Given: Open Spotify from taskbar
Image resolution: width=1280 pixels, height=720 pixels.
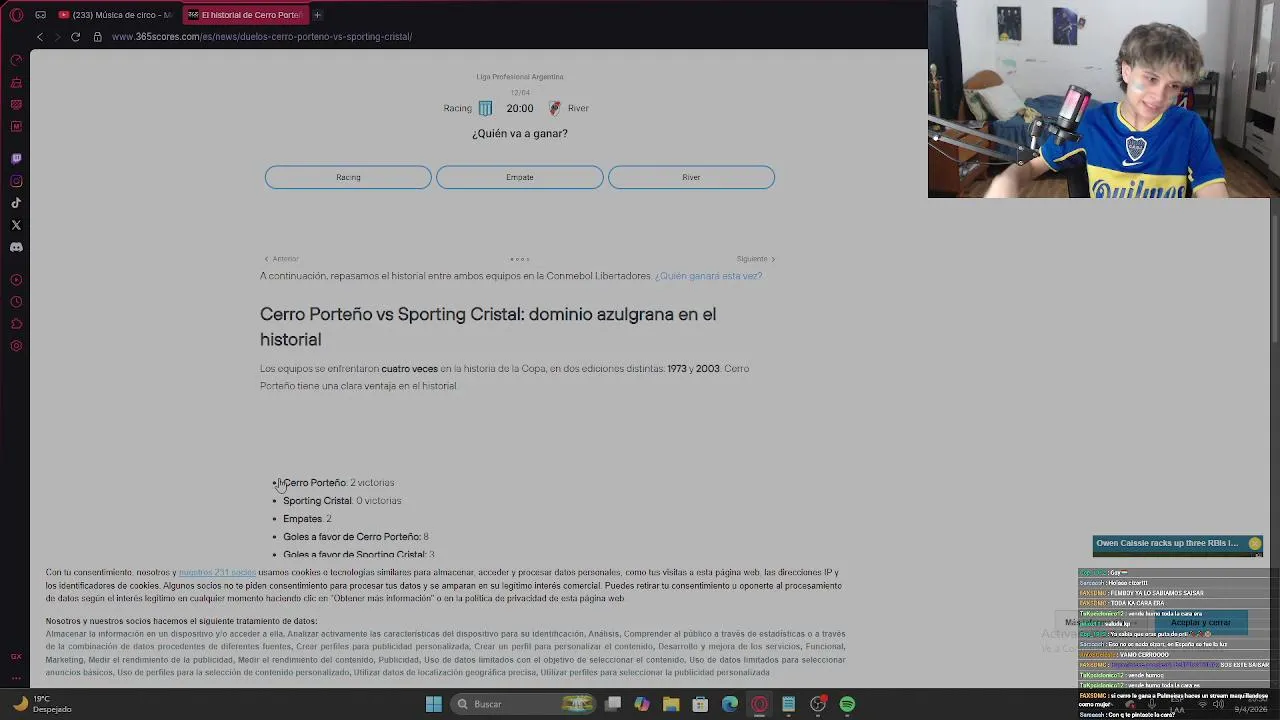Looking at the screenshot, I should tap(847, 704).
